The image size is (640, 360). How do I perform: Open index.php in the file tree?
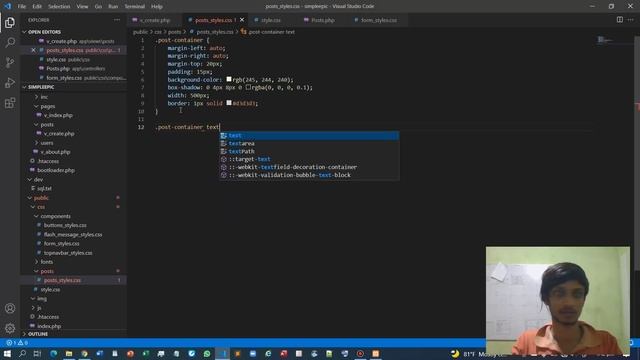click(49, 326)
